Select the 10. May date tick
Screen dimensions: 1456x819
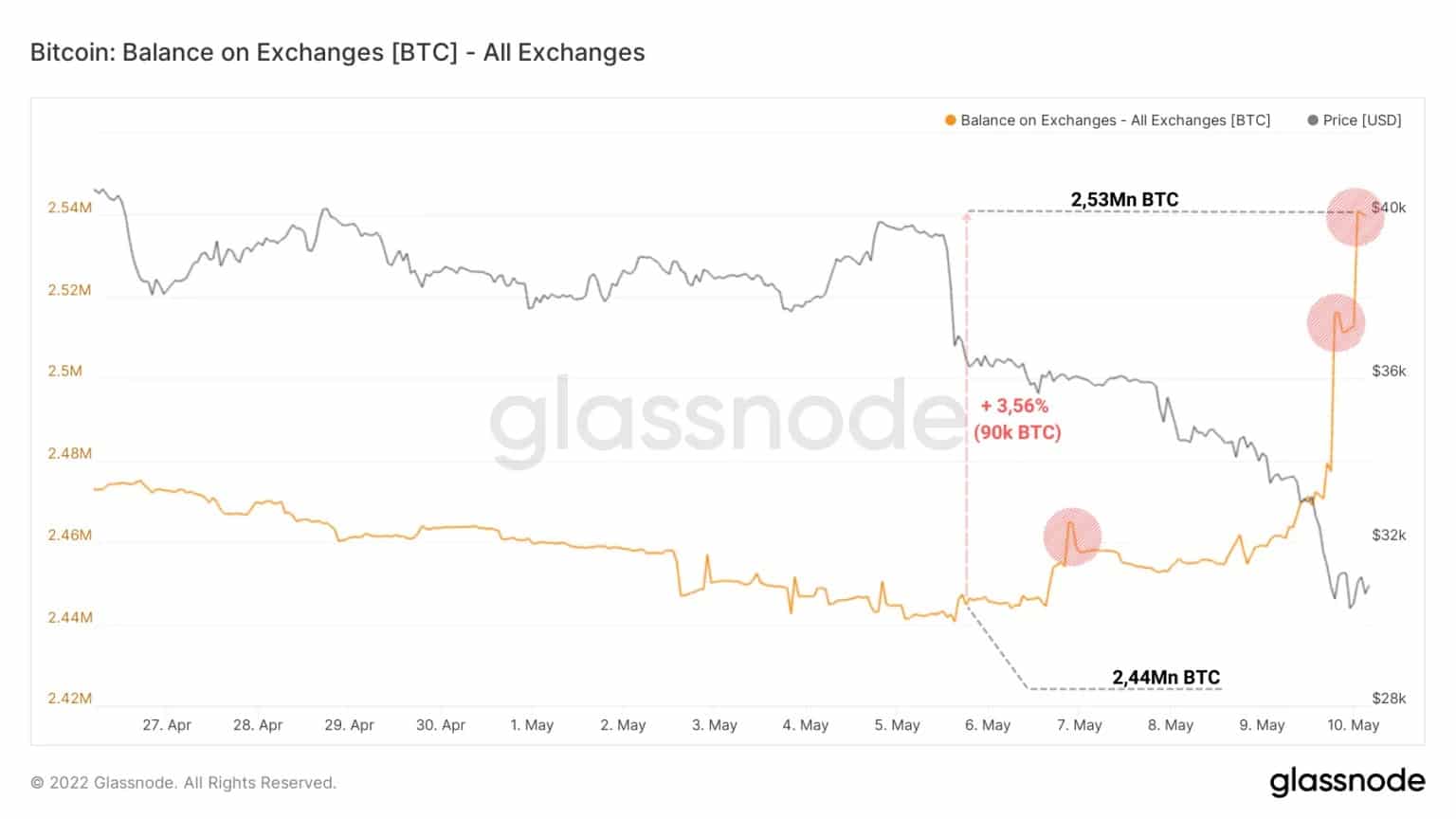coord(1353,725)
